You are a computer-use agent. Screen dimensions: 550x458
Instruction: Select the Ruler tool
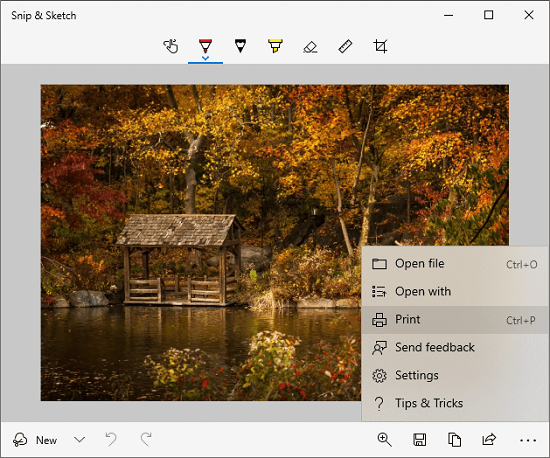(345, 46)
